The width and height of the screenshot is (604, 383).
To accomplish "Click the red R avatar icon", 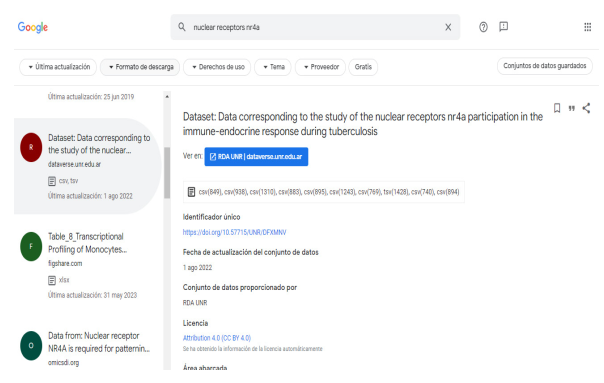I will 31,147.
